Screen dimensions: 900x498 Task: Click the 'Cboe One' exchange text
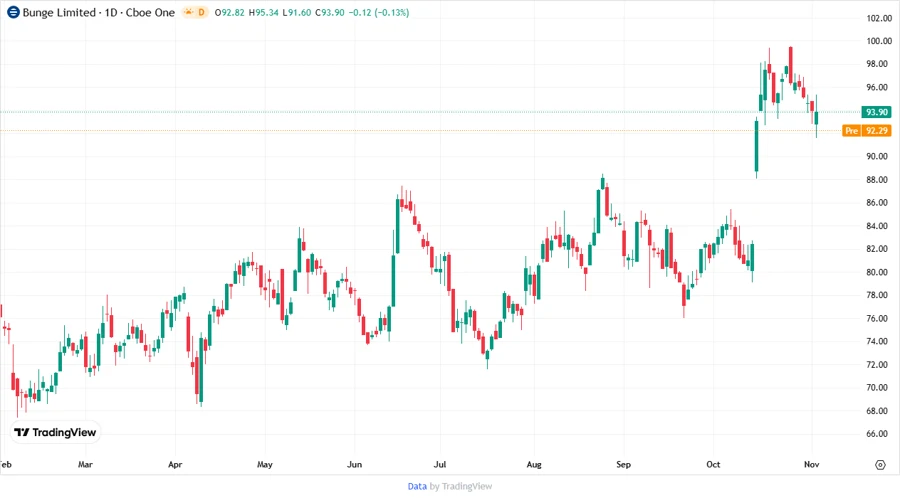150,12
